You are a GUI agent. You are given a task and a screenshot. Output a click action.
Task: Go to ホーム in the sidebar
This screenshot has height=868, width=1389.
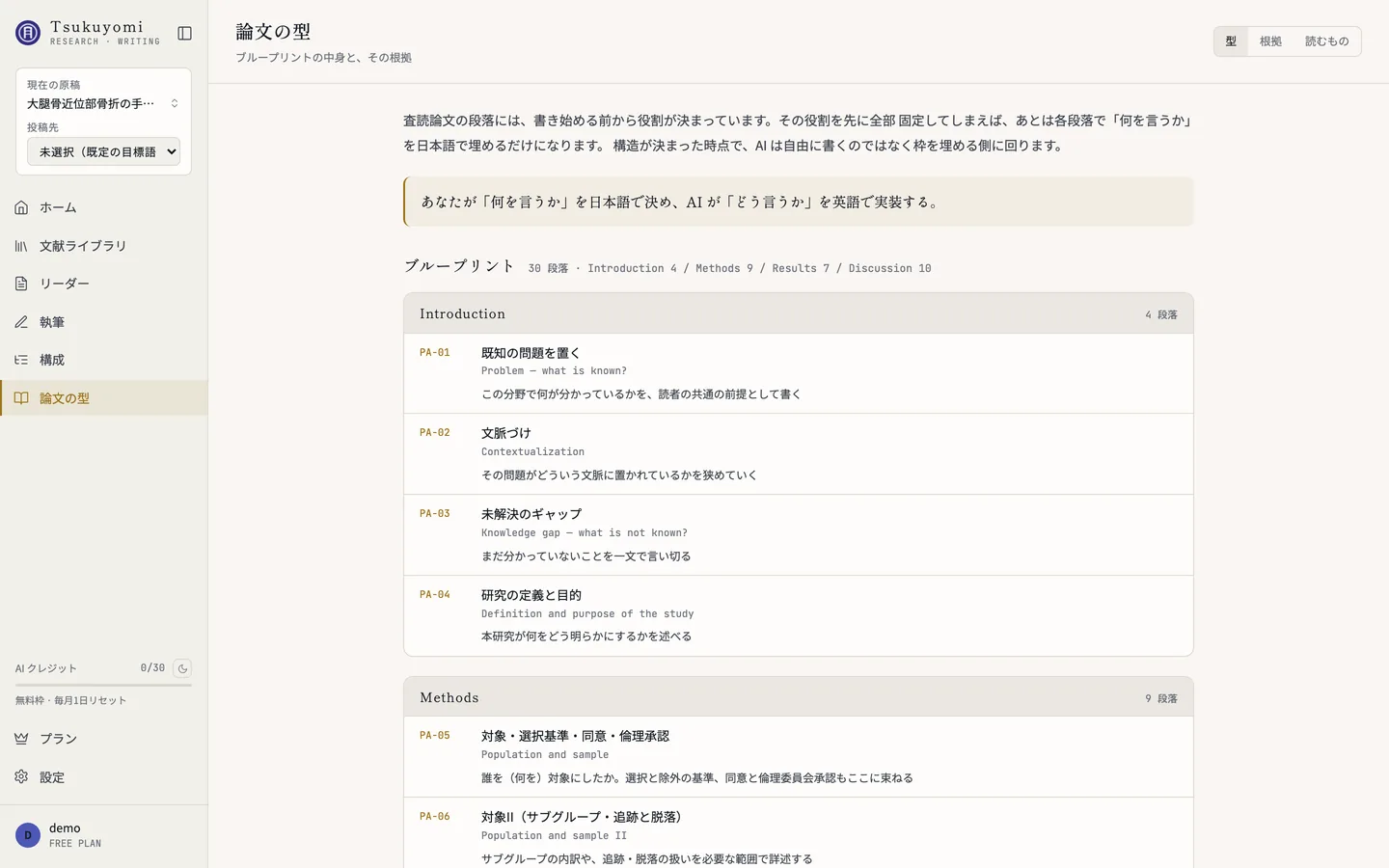point(103,207)
